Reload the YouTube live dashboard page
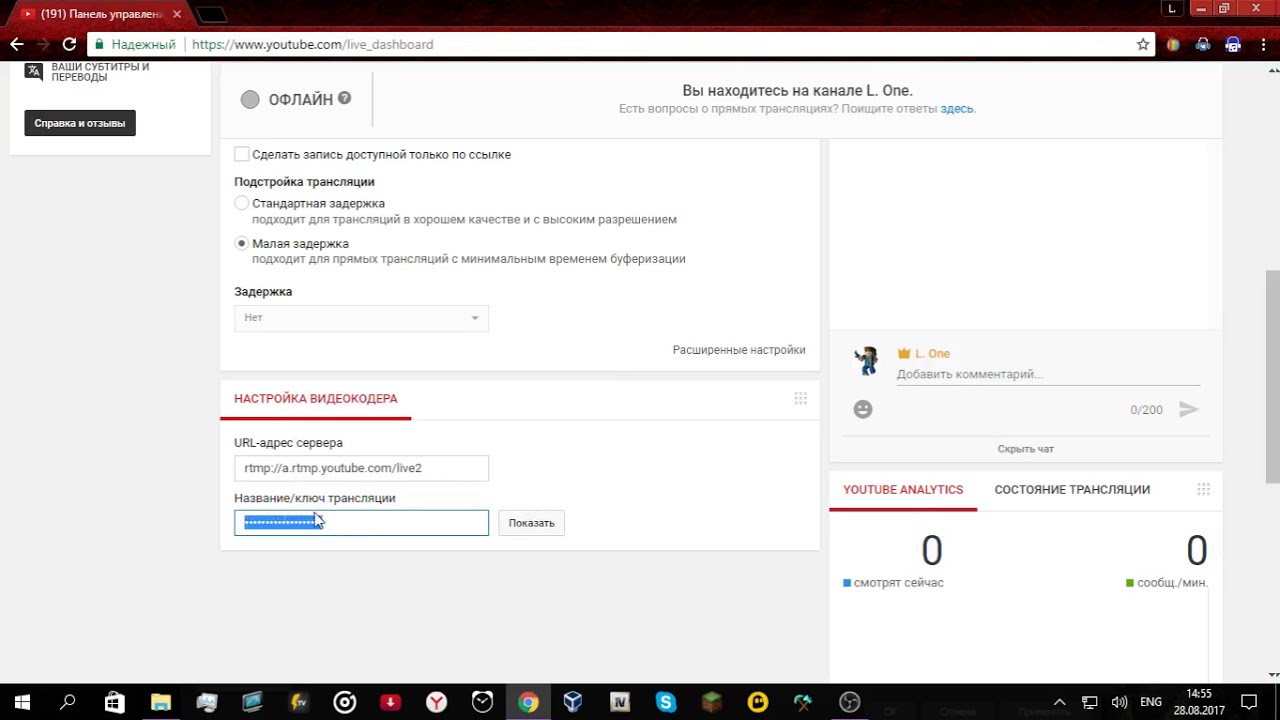1280x720 pixels. 69,44
